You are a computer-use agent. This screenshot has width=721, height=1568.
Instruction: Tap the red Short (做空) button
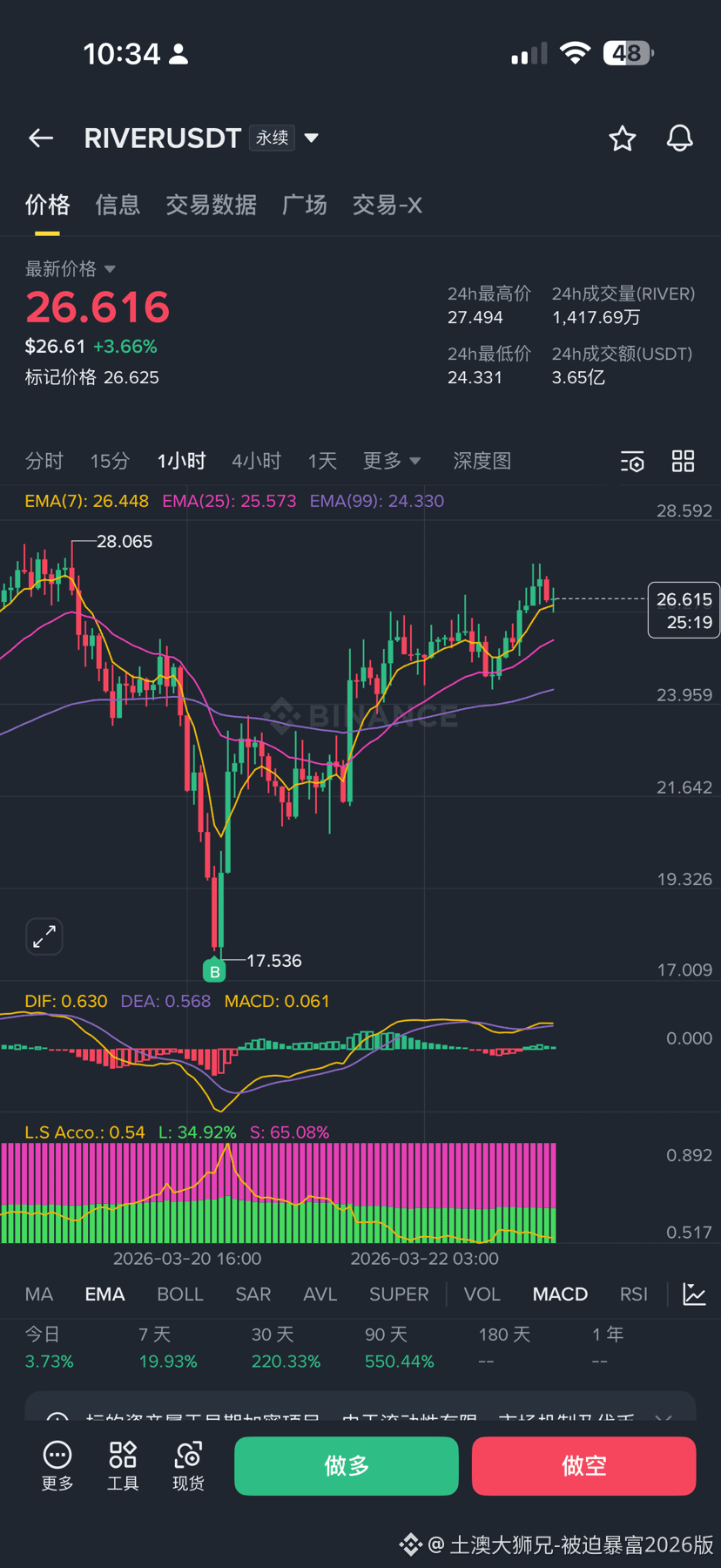[x=583, y=1466]
